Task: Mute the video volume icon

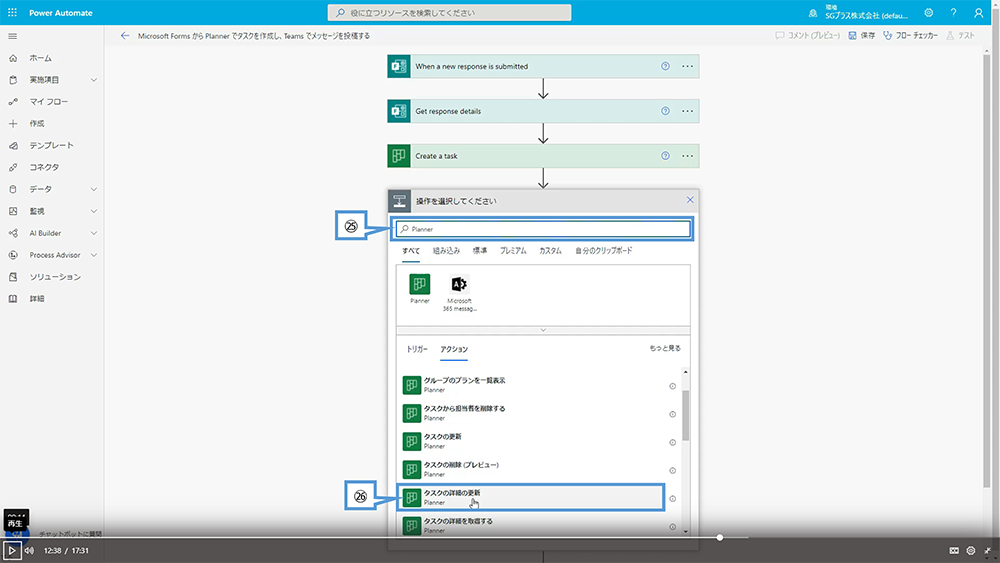Action: click(x=29, y=550)
